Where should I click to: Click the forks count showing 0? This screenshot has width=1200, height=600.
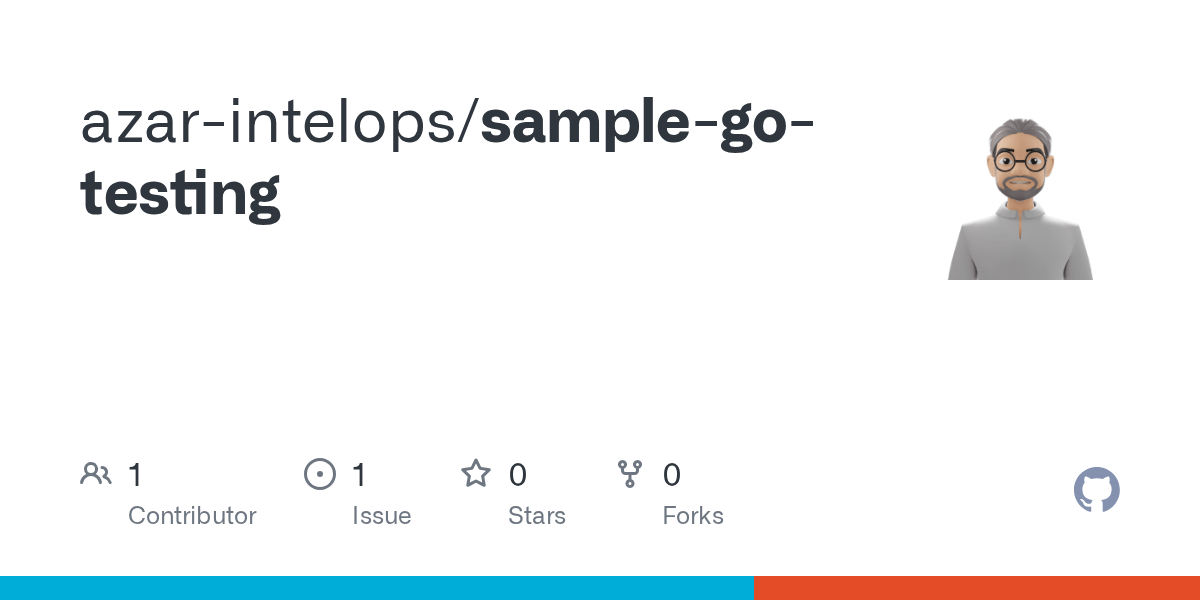(x=672, y=475)
